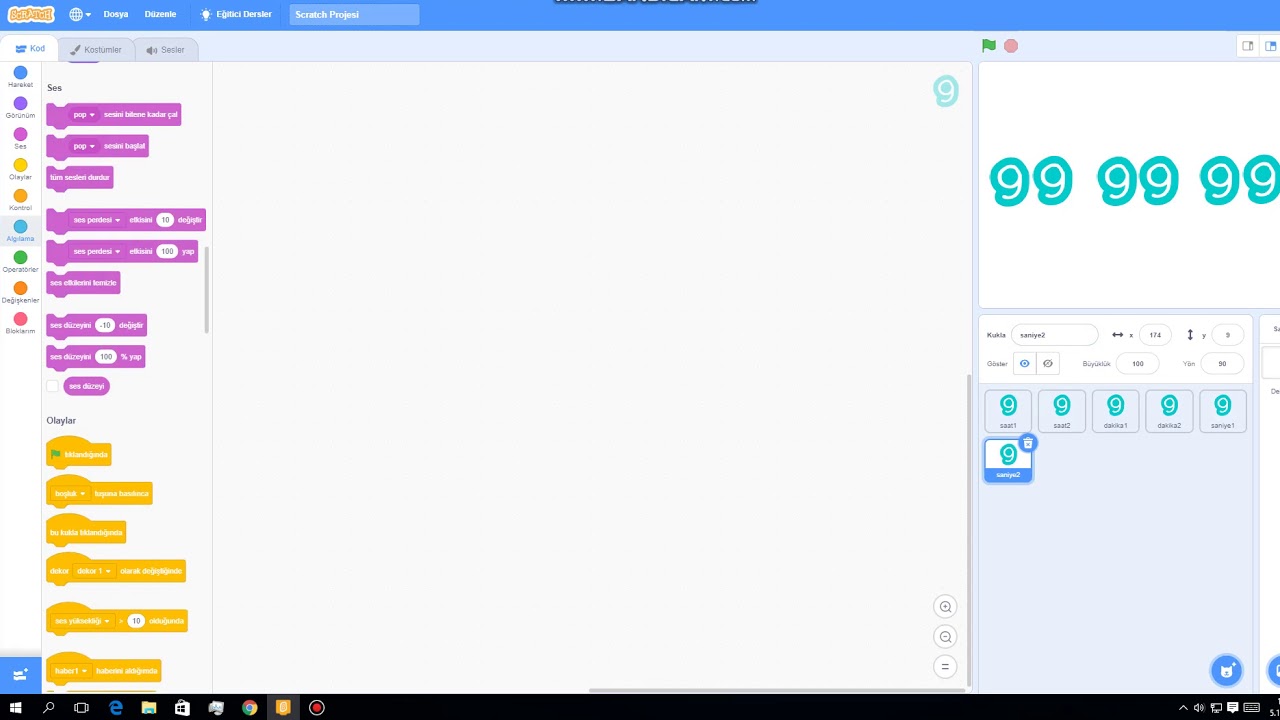Click the Kukla name field 'saniye2'
This screenshot has width=1280, height=720.
pos(1054,335)
